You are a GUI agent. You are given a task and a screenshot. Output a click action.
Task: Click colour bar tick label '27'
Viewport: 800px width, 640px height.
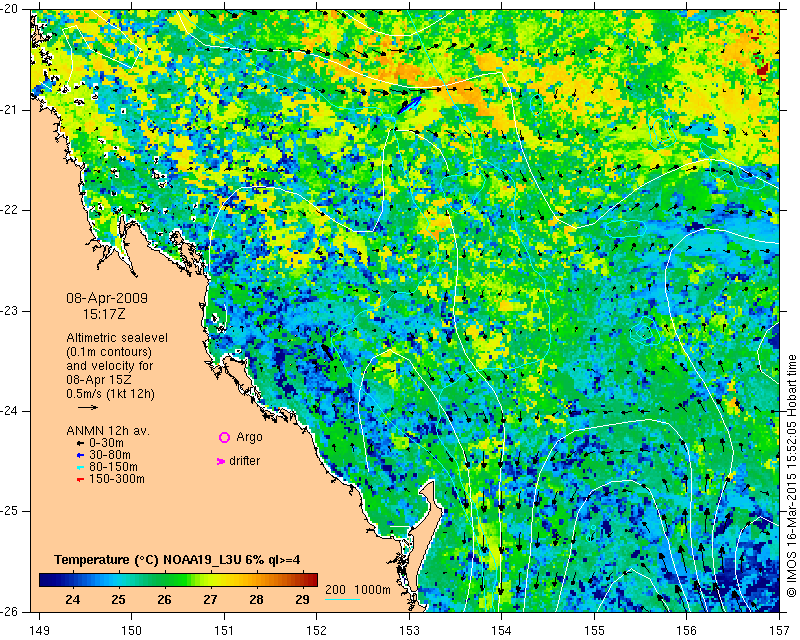point(210,600)
